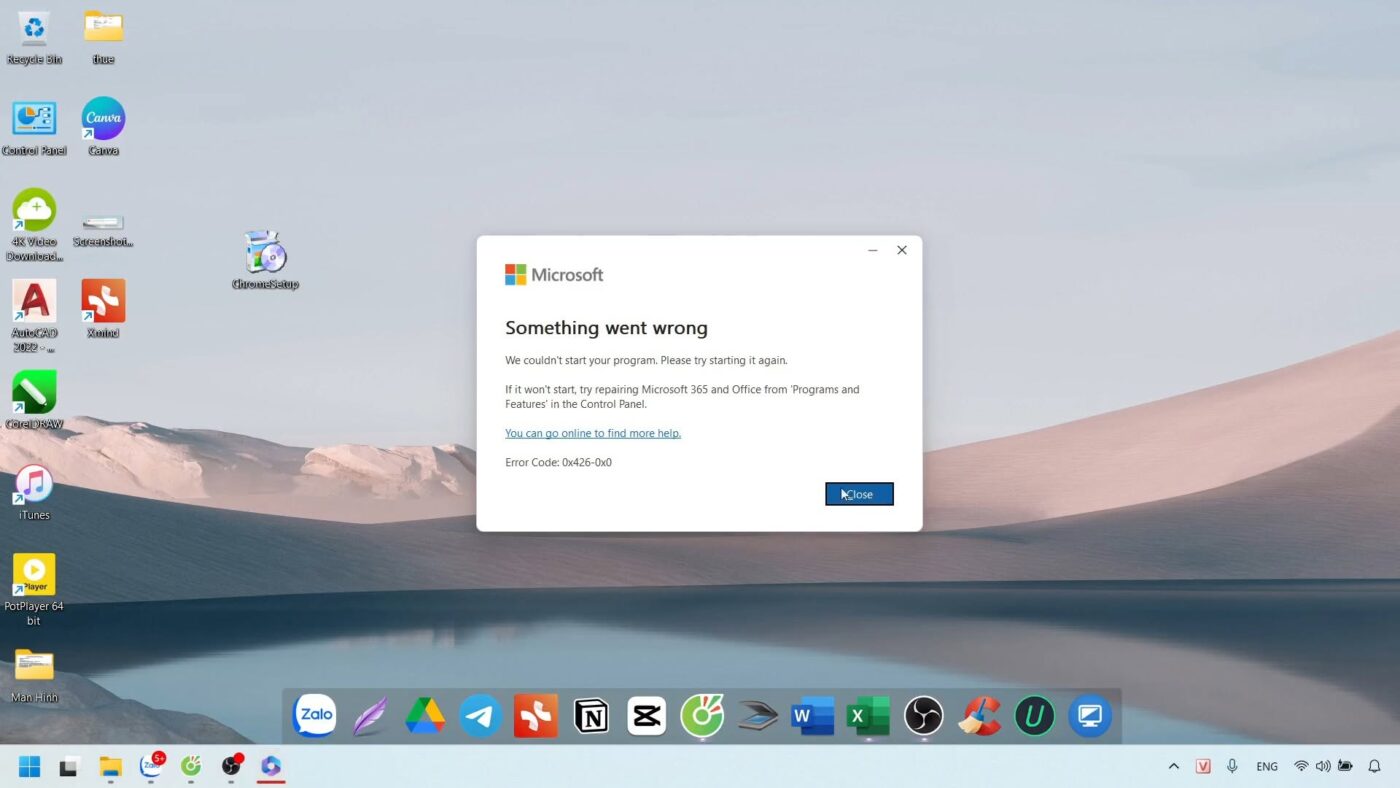Close the Microsoft error dialog with Close button
Image resolution: width=1400 pixels, height=788 pixels.
(x=859, y=494)
